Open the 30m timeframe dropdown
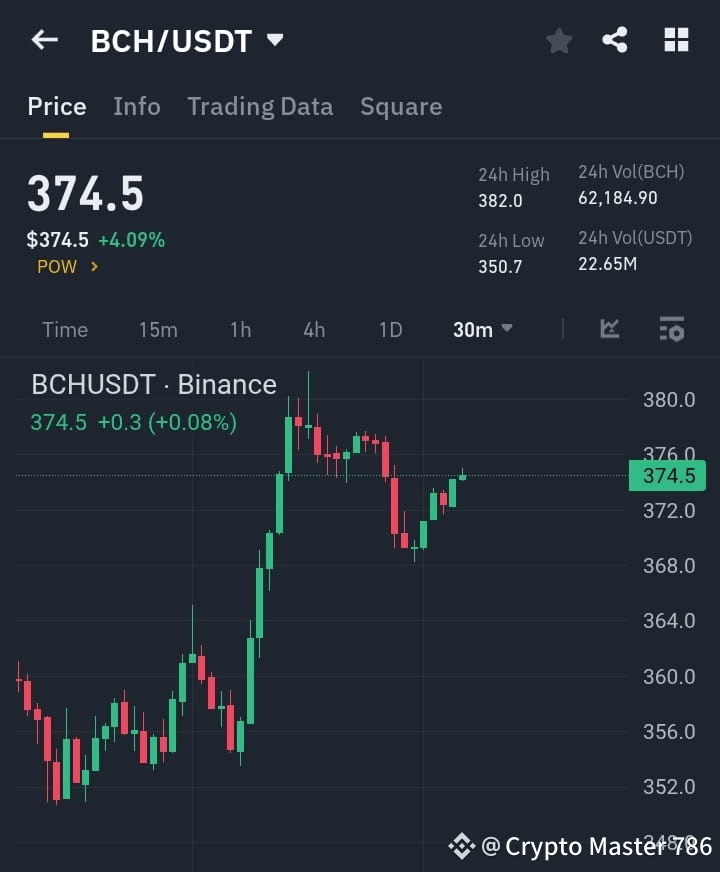Viewport: 720px width, 872px height. click(482, 329)
